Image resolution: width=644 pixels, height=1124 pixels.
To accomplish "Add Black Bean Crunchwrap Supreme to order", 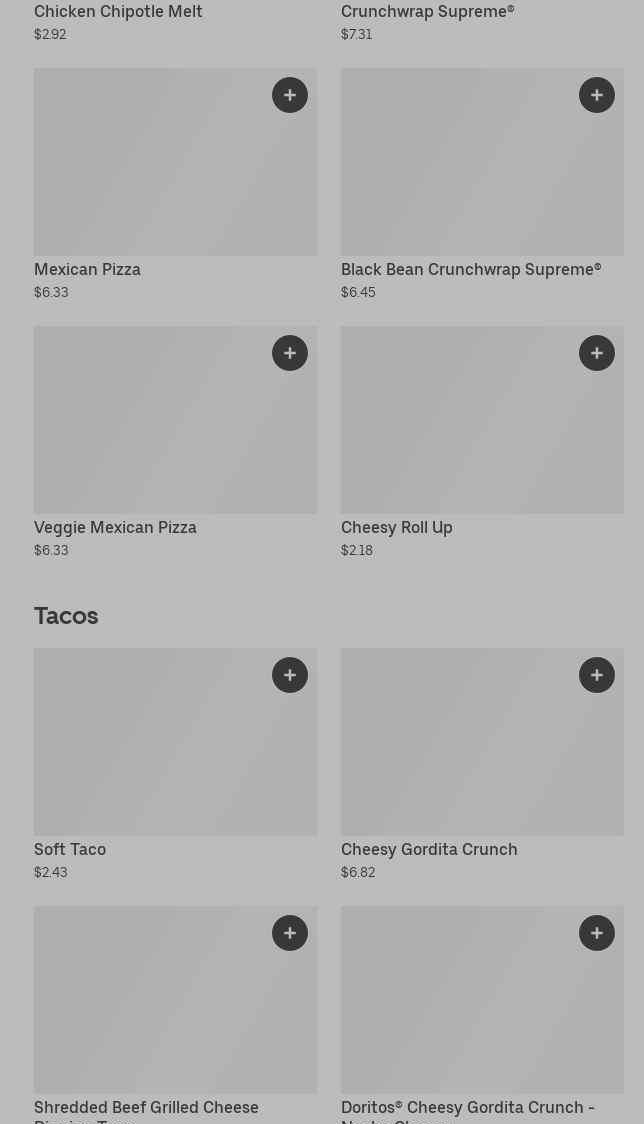I will coord(597,95).
